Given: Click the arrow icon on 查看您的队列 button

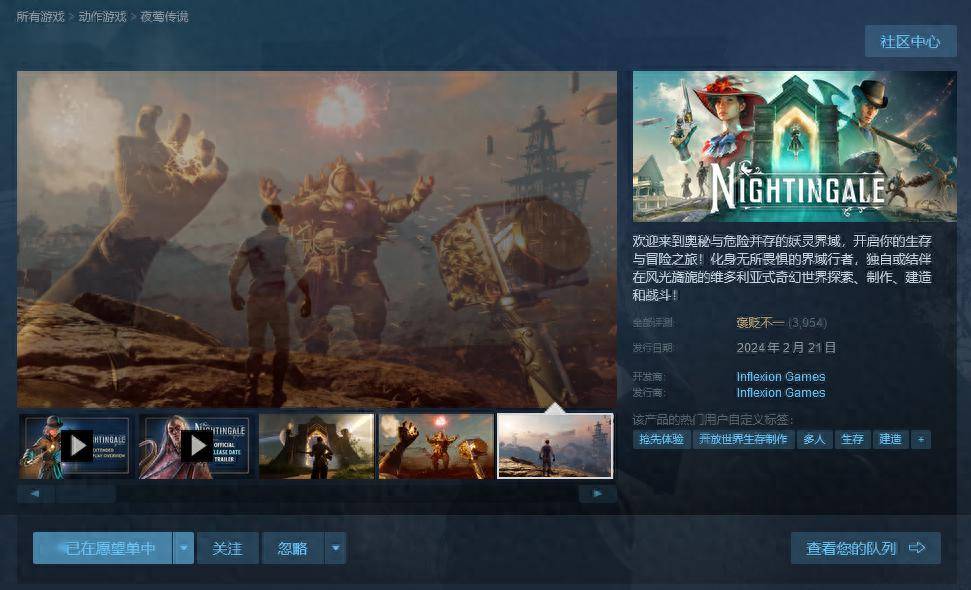Looking at the screenshot, I should 917,548.
